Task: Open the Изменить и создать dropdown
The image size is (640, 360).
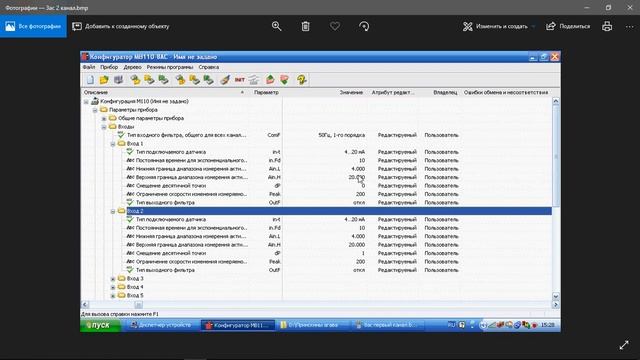Action: coord(499,26)
